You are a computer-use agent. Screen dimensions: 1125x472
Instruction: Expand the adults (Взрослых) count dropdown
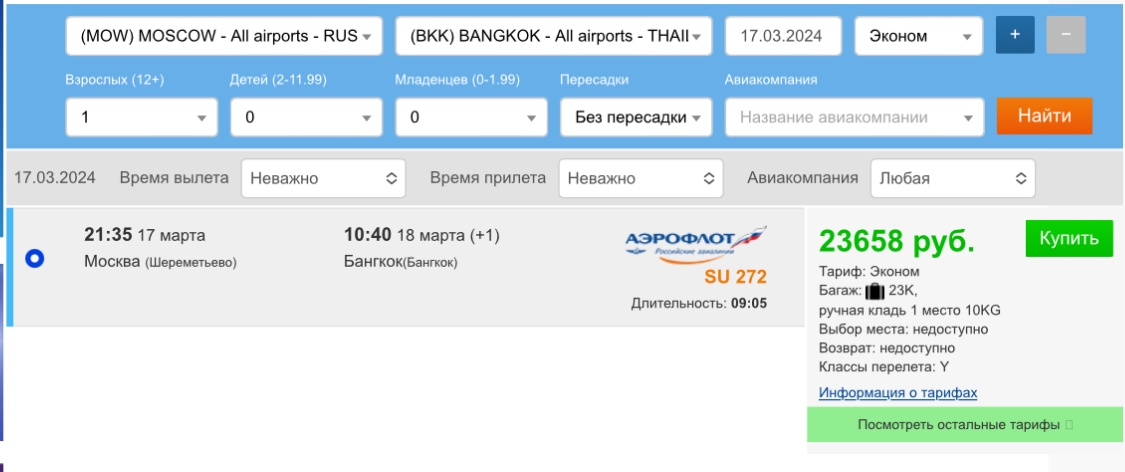point(142,117)
